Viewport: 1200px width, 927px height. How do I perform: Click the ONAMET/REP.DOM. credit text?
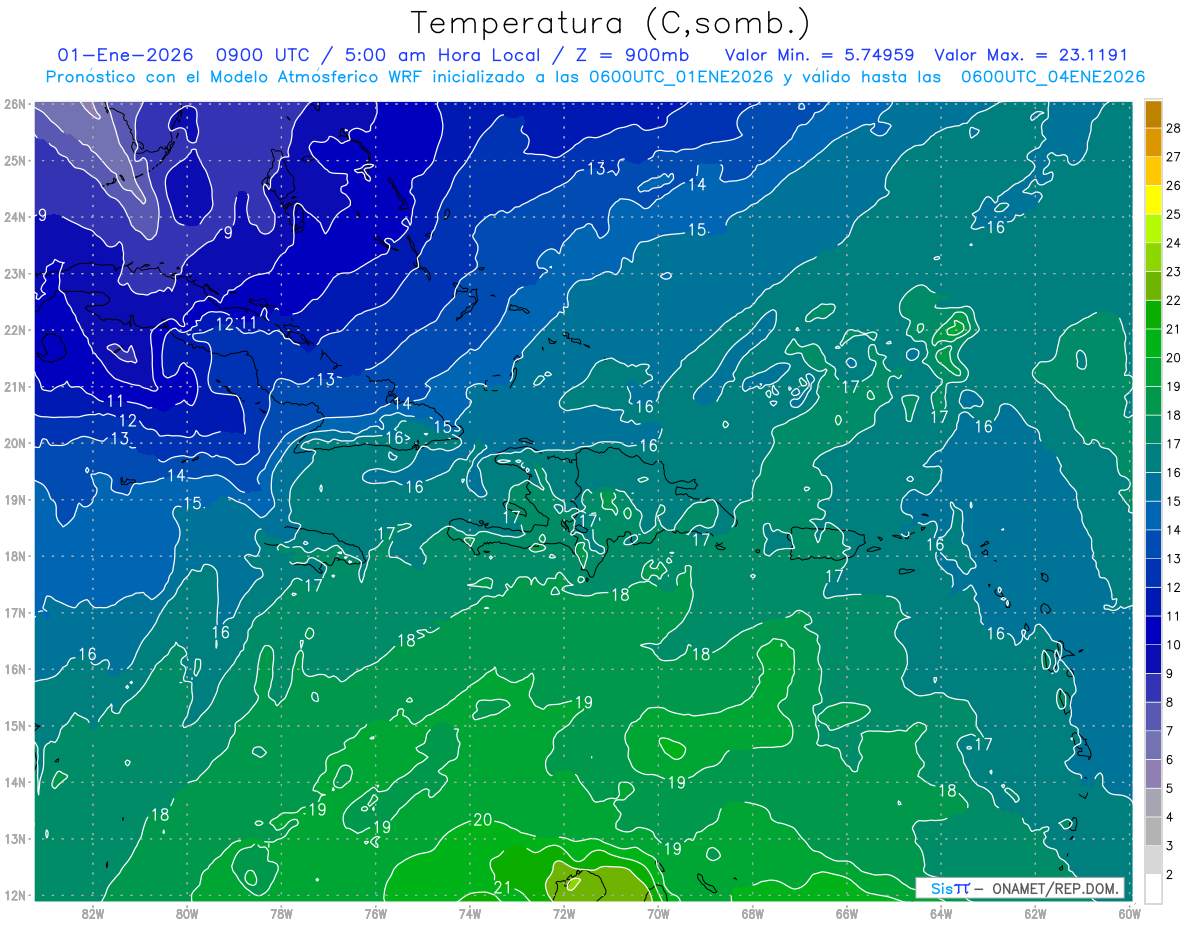pyautogui.click(x=1056, y=888)
